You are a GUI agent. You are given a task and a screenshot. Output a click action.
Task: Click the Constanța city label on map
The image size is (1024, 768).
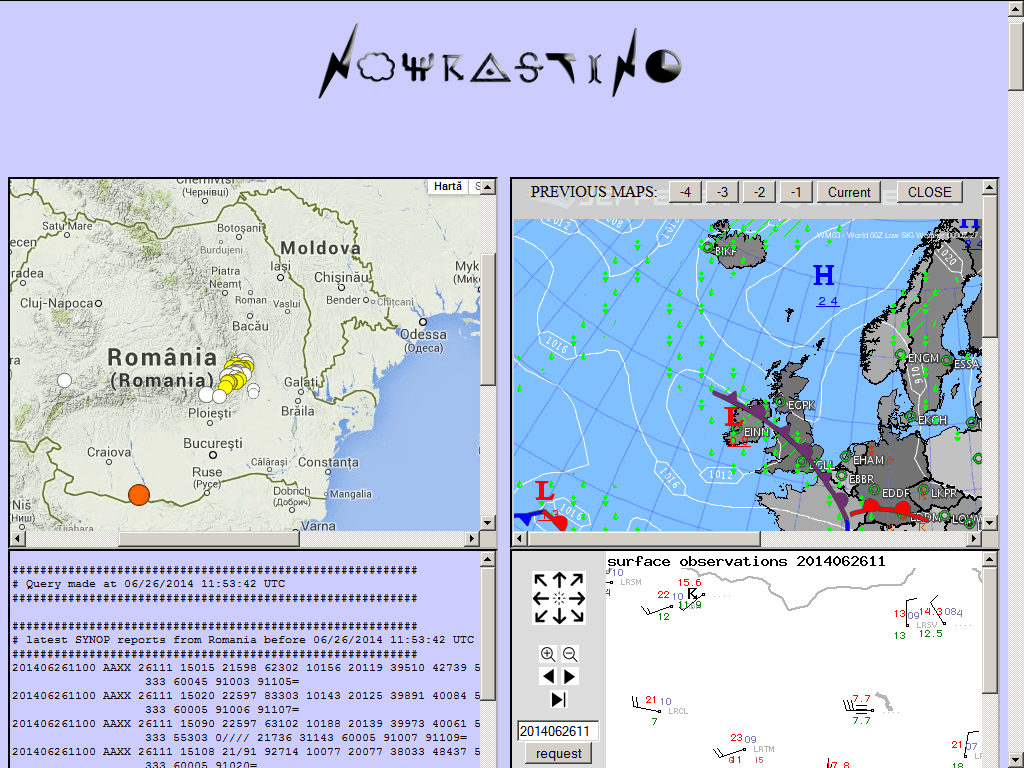328,462
